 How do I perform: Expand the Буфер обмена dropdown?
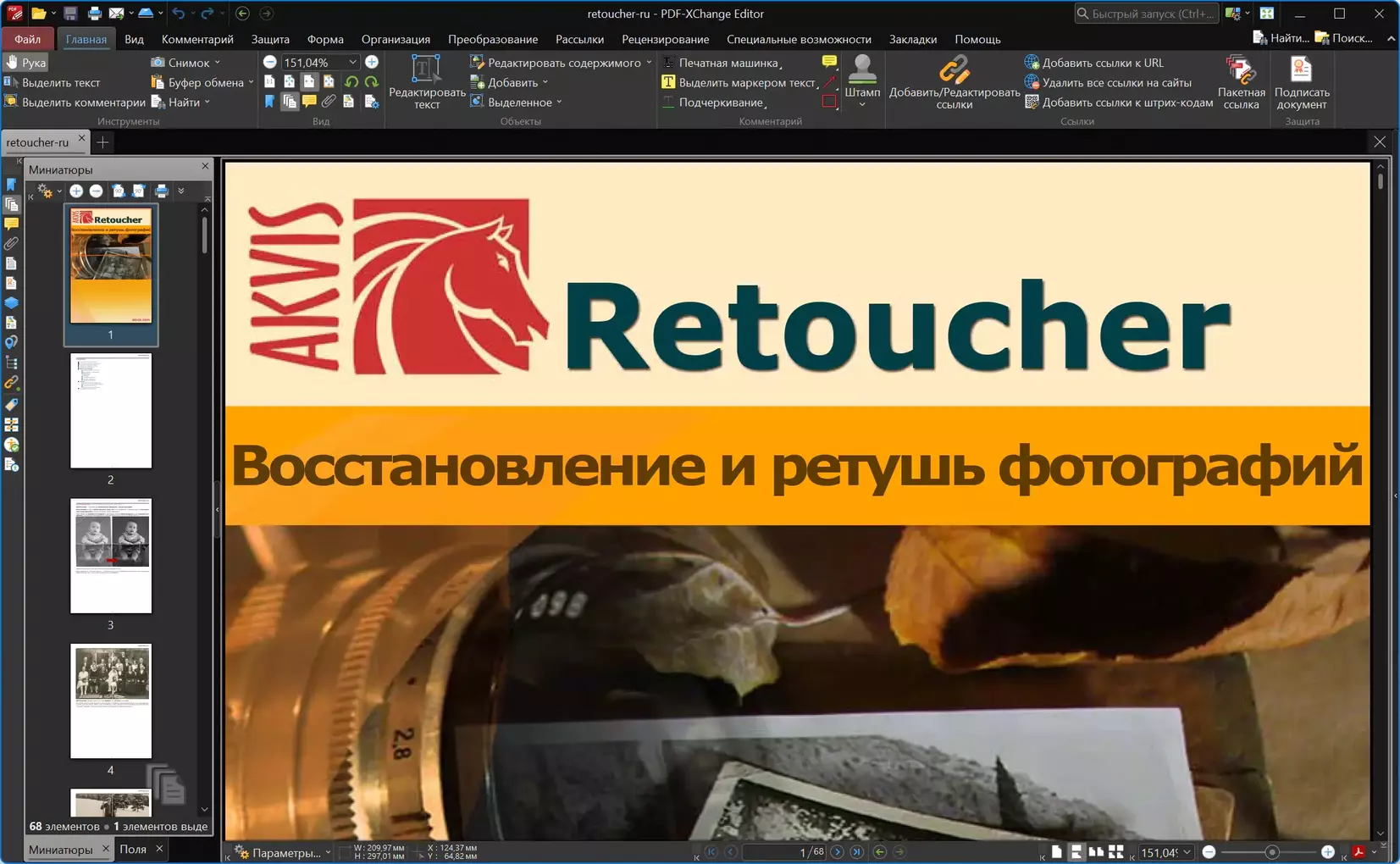[251, 83]
